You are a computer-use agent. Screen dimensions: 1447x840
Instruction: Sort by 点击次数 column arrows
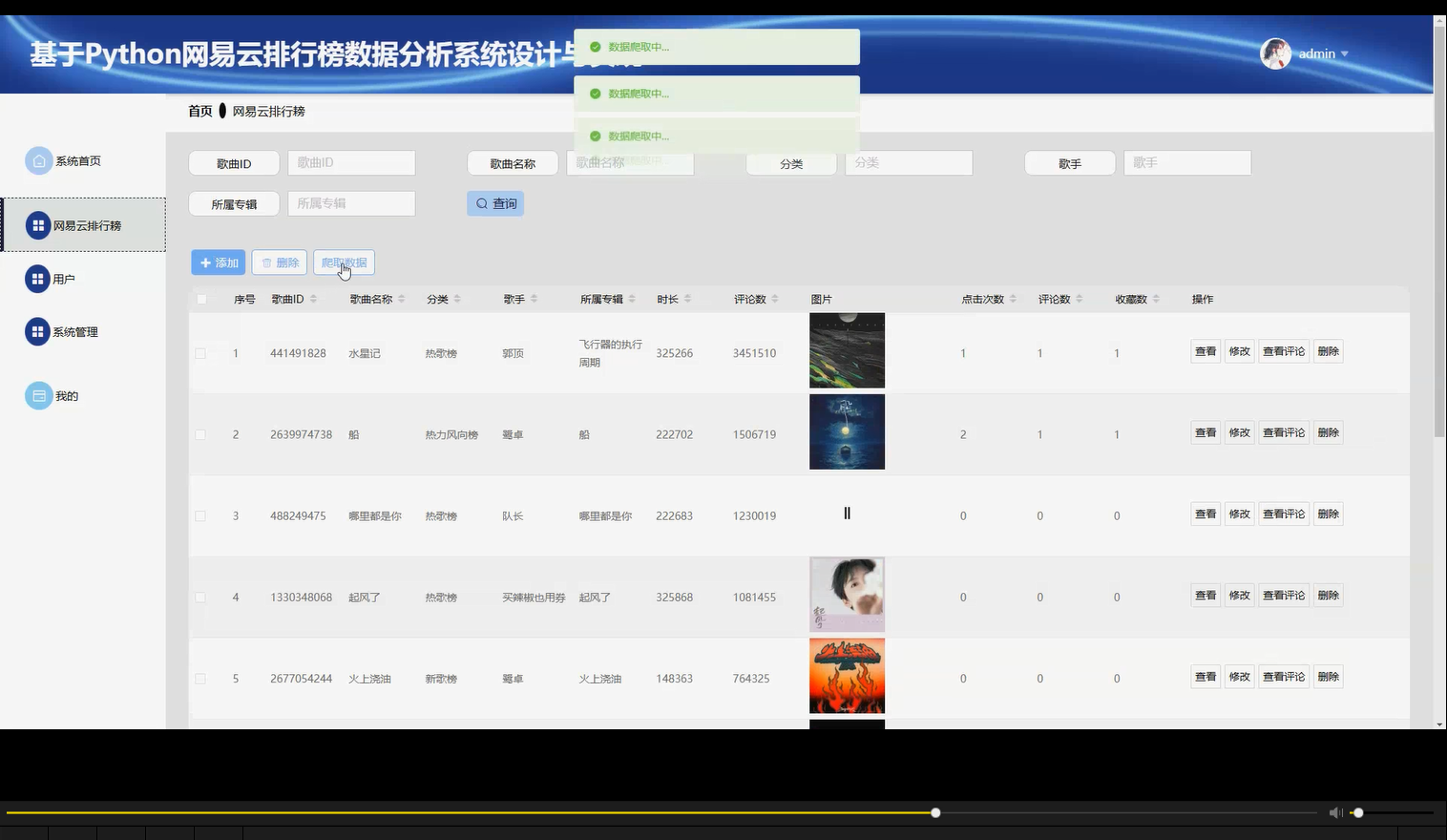(x=1013, y=299)
